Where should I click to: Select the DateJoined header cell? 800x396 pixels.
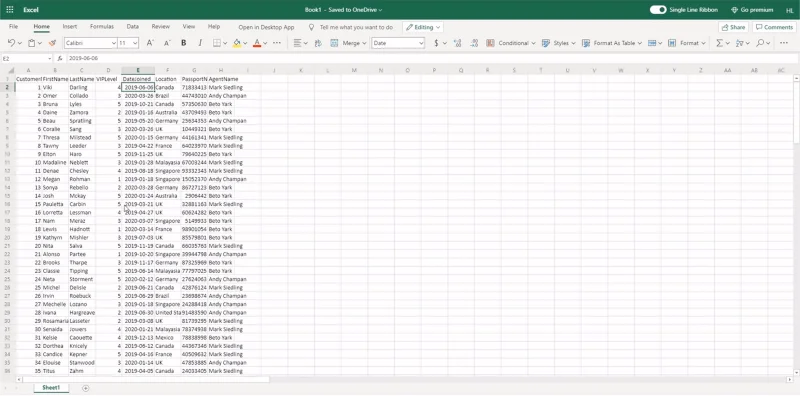(x=138, y=79)
